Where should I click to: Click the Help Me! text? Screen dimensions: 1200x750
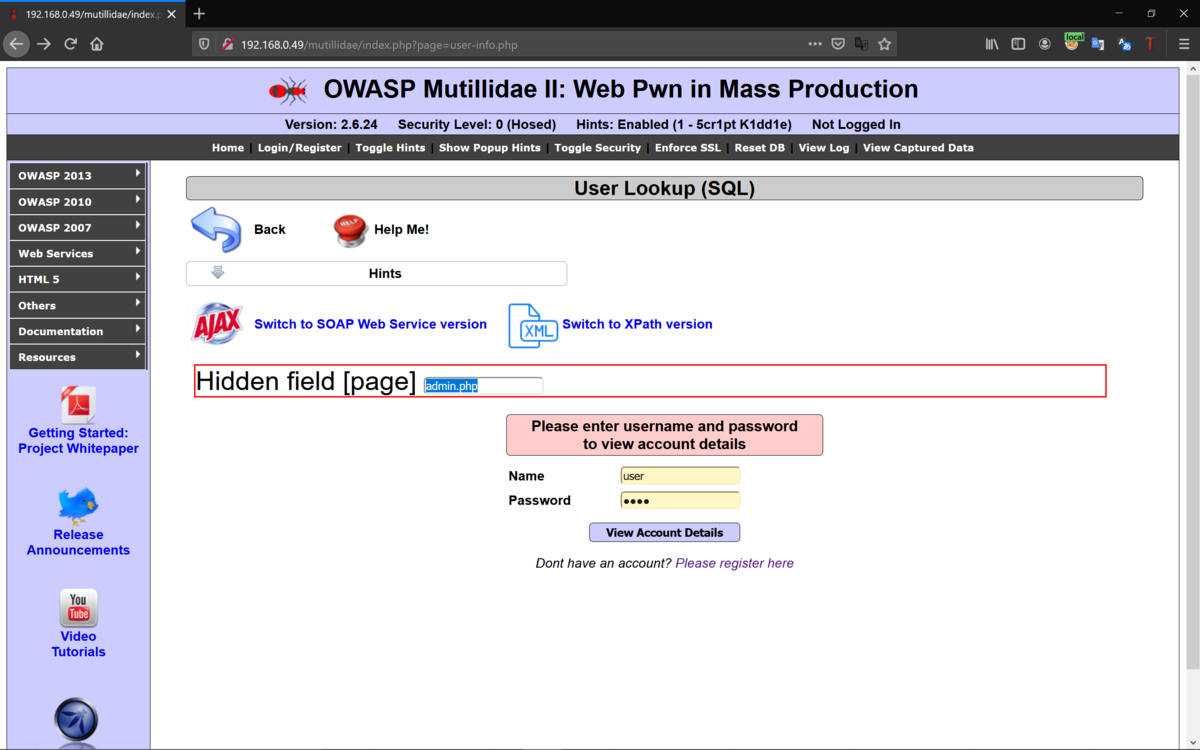point(401,229)
